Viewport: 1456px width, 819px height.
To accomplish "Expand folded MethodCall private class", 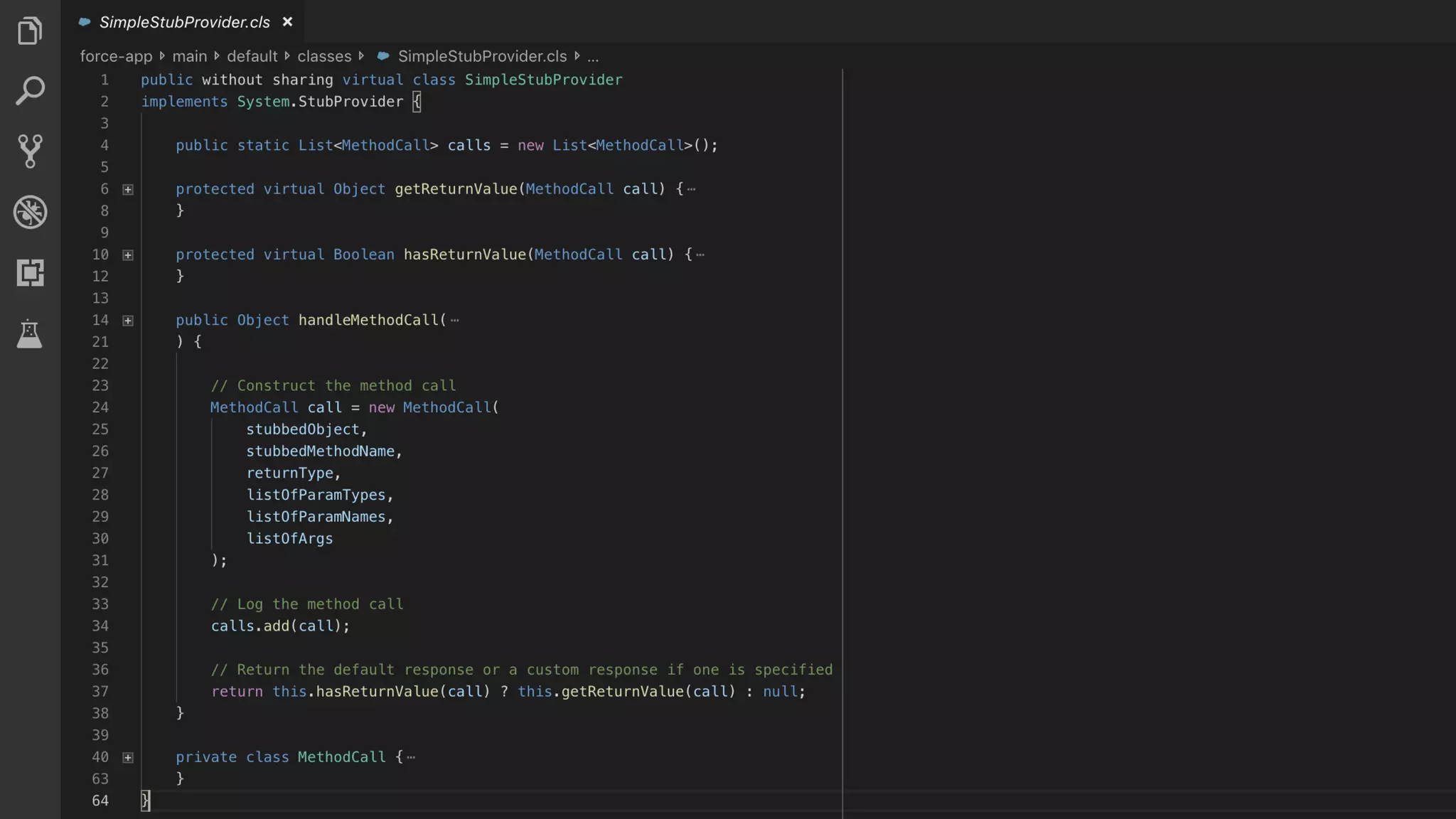I will (x=128, y=758).
